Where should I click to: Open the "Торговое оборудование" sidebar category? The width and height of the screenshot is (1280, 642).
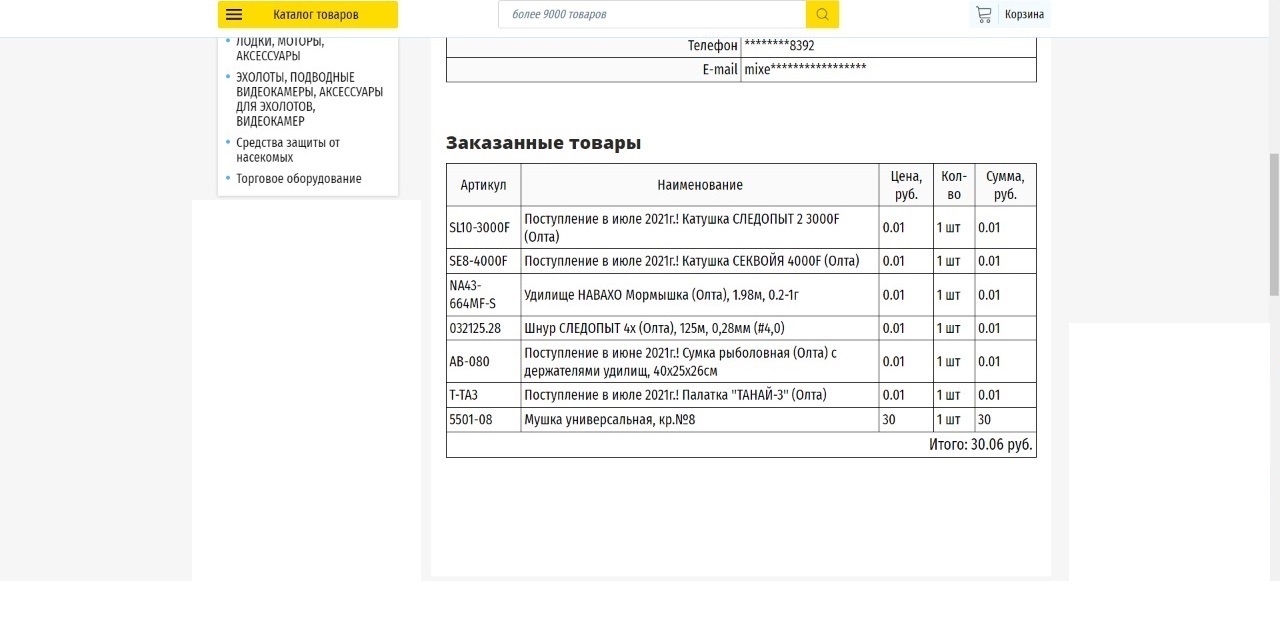coord(298,179)
